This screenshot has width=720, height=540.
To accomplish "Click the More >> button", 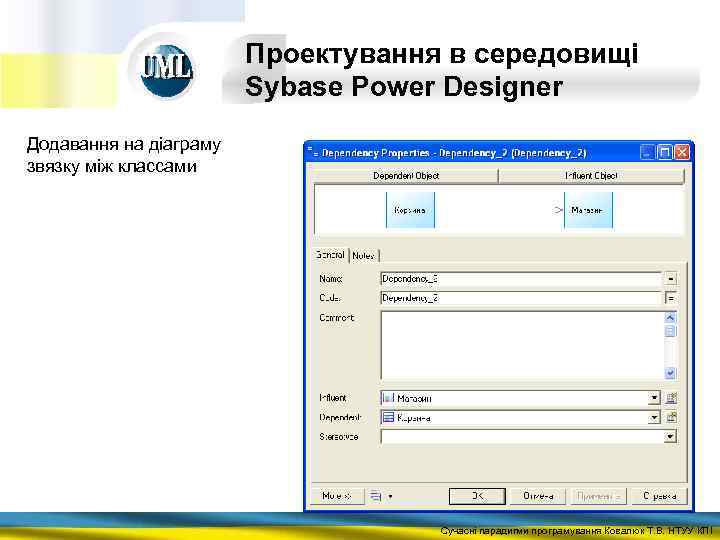I will coord(337,496).
